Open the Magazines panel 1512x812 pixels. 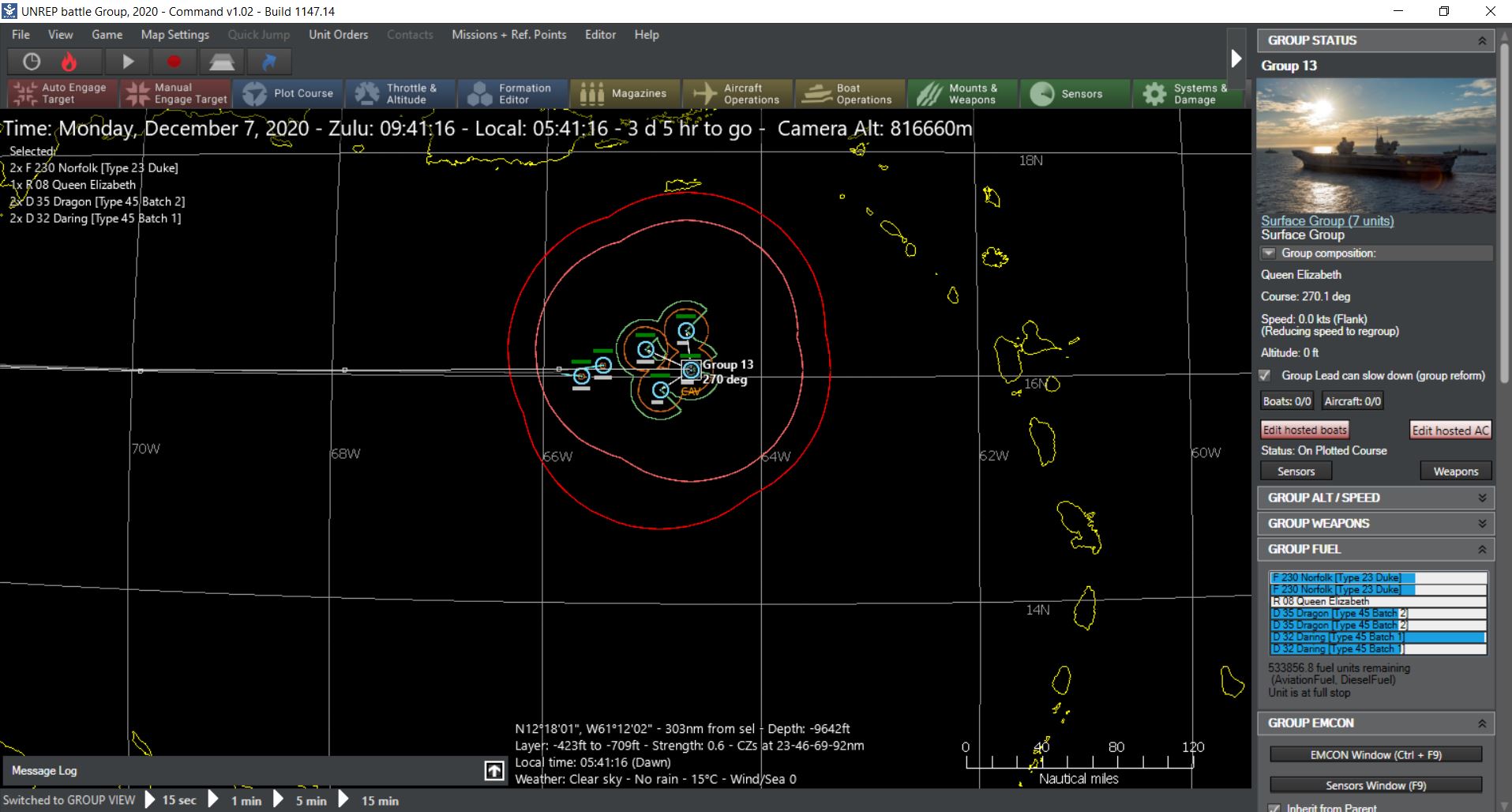(624, 93)
